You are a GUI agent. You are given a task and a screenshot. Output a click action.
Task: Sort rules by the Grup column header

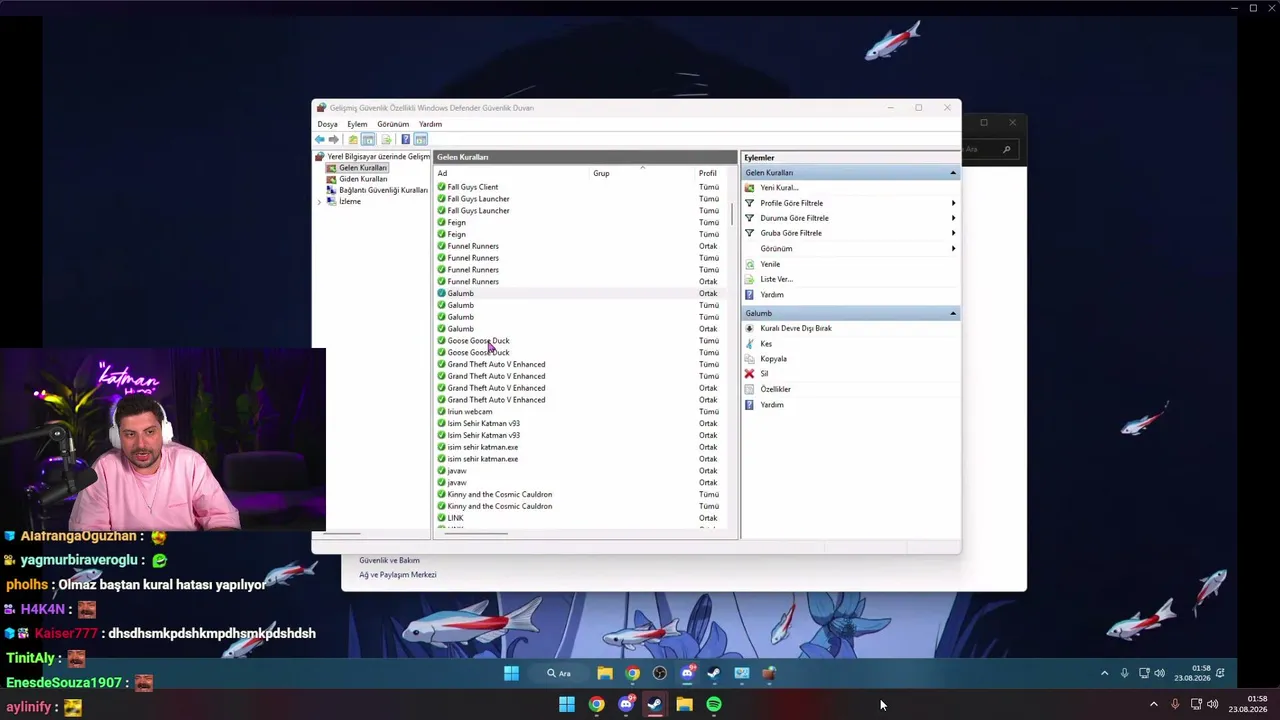click(601, 173)
